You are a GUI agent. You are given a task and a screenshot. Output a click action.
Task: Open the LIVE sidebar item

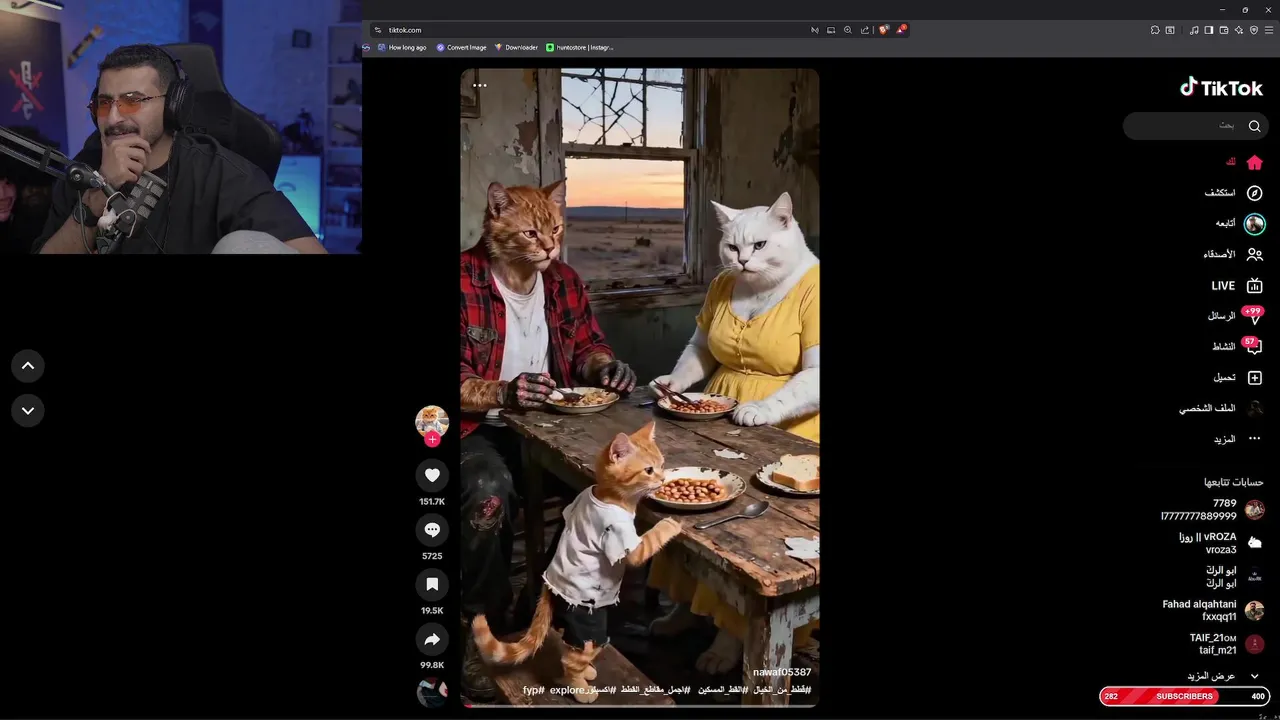(x=1237, y=286)
